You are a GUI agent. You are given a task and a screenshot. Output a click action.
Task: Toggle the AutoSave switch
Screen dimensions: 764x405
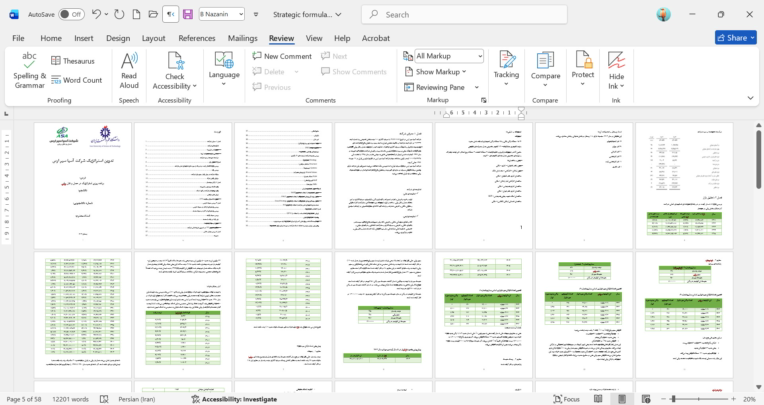71,14
